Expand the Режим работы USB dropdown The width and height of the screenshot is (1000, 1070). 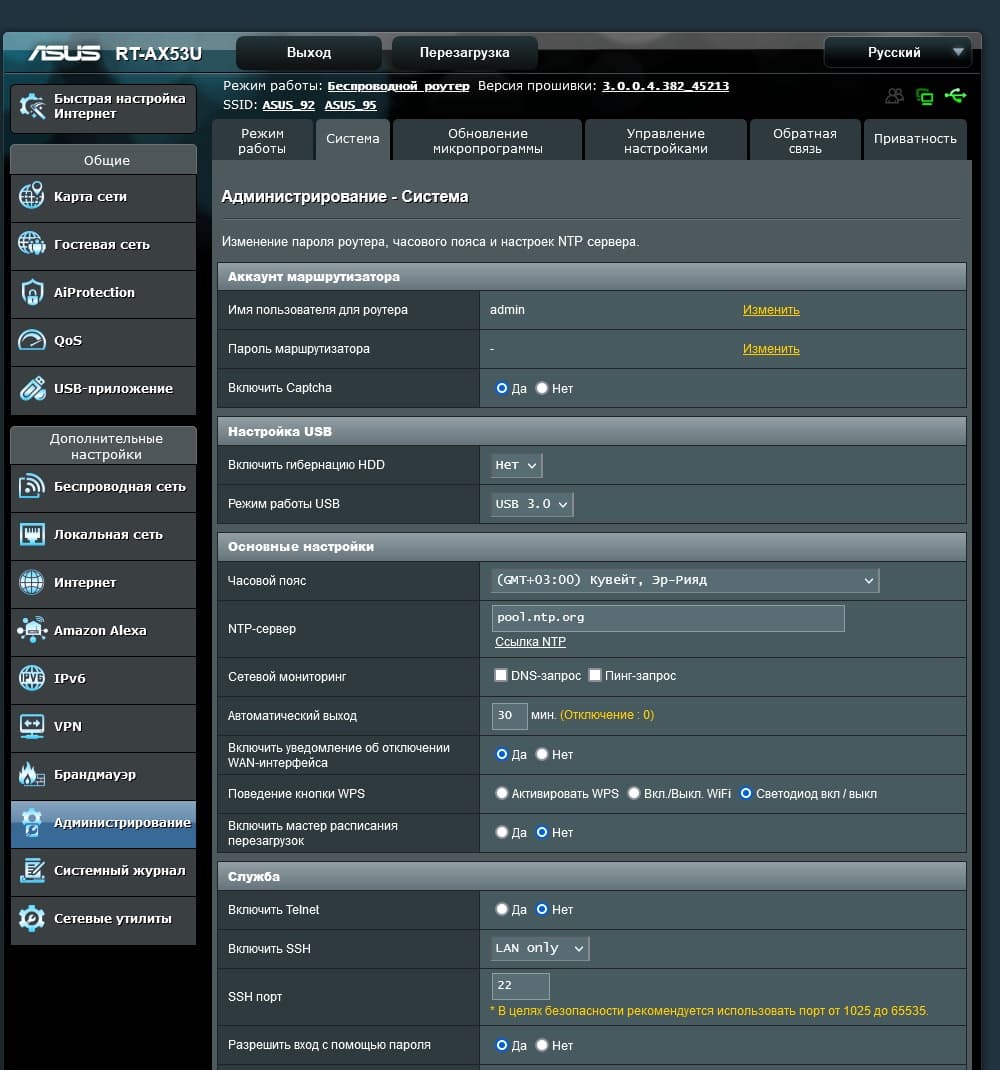[533, 504]
